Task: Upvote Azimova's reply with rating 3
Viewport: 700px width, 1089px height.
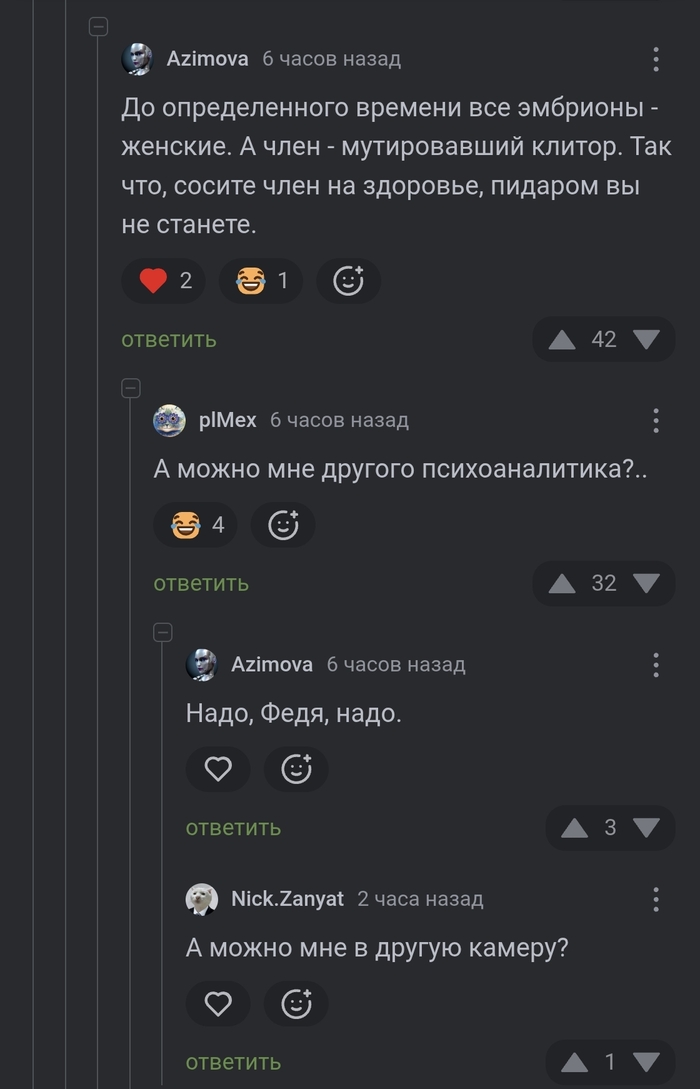Action: coord(574,828)
